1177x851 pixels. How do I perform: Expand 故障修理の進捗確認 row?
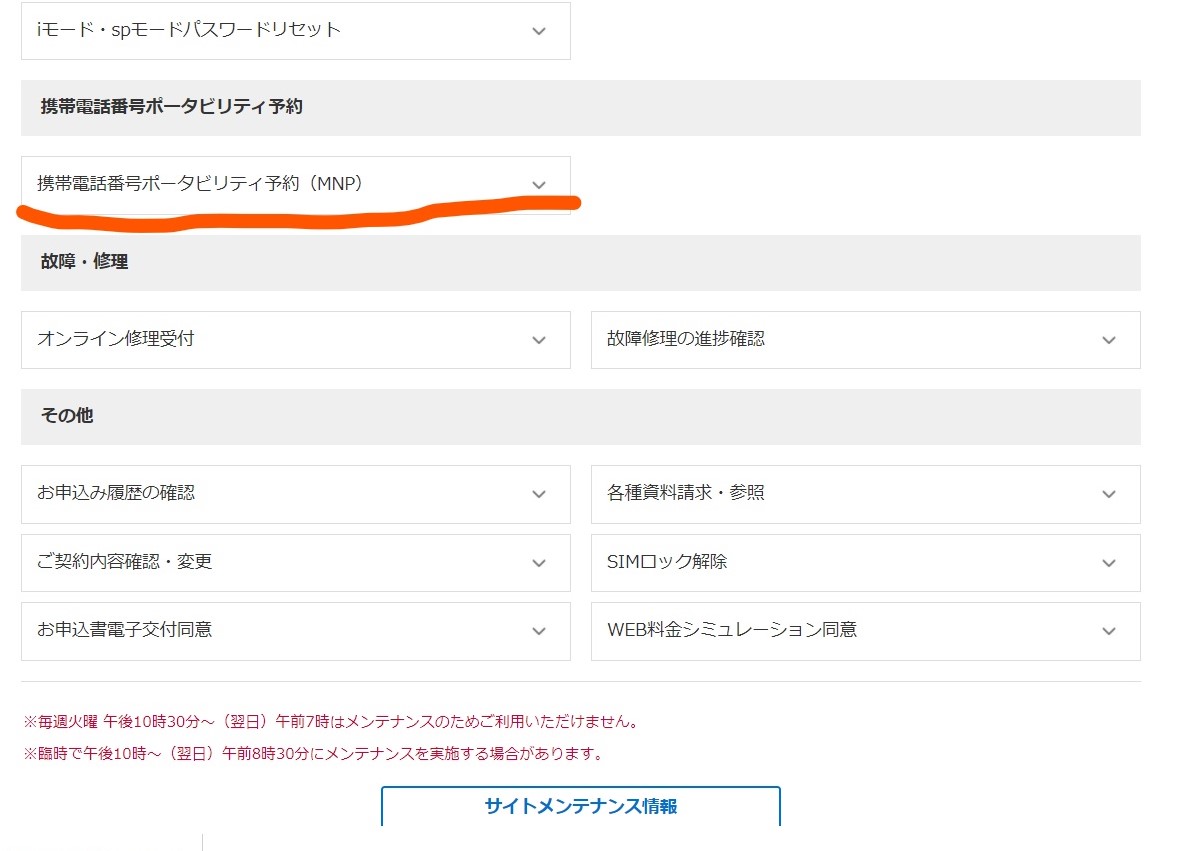[x=865, y=340]
